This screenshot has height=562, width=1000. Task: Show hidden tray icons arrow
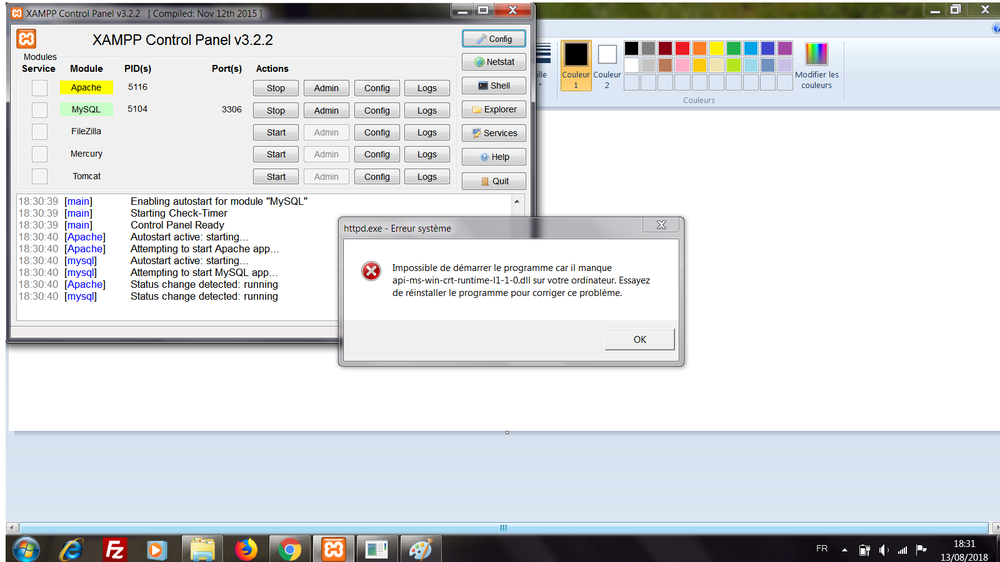point(844,550)
